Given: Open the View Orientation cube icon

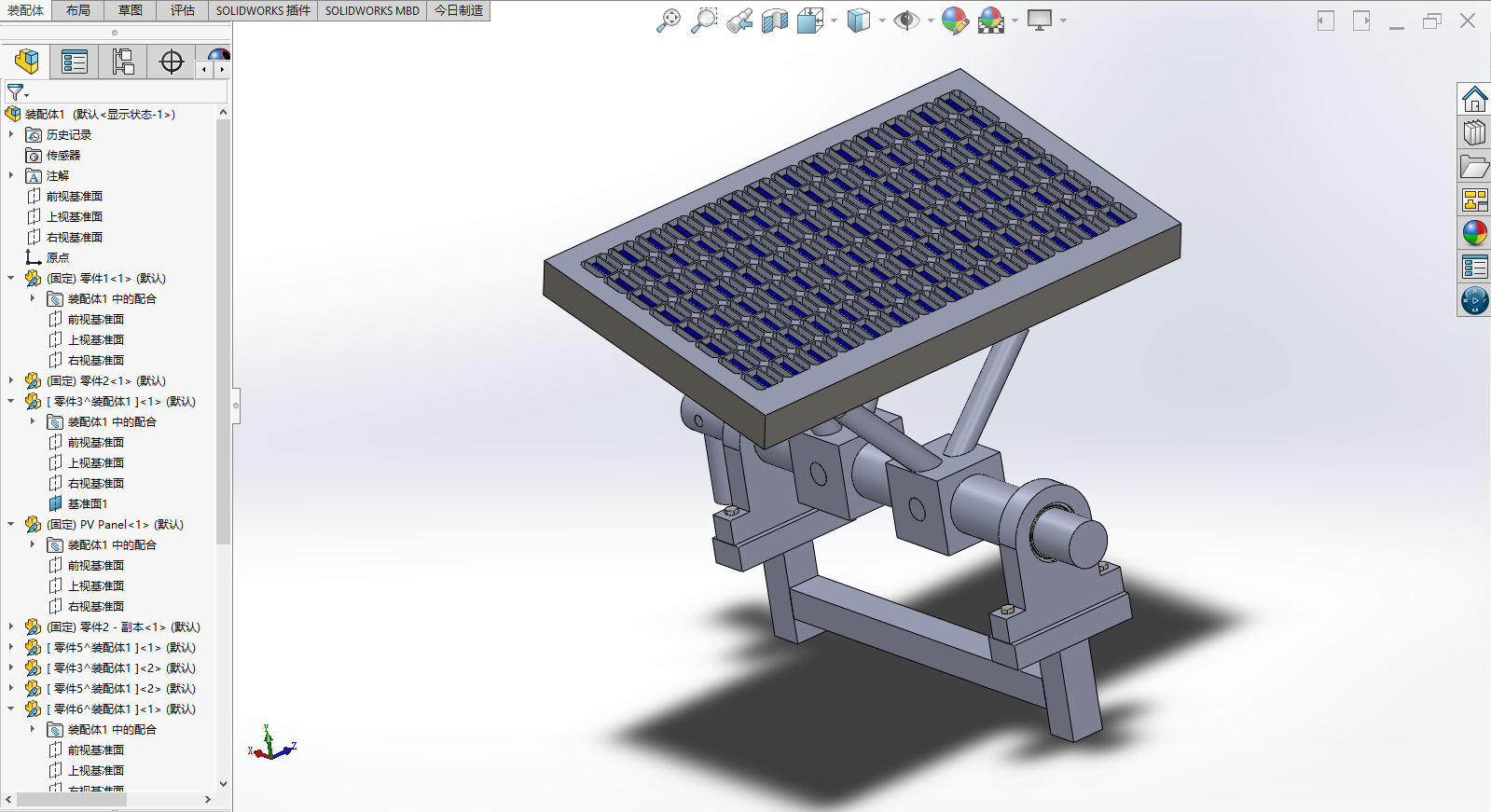Looking at the screenshot, I should [809, 21].
